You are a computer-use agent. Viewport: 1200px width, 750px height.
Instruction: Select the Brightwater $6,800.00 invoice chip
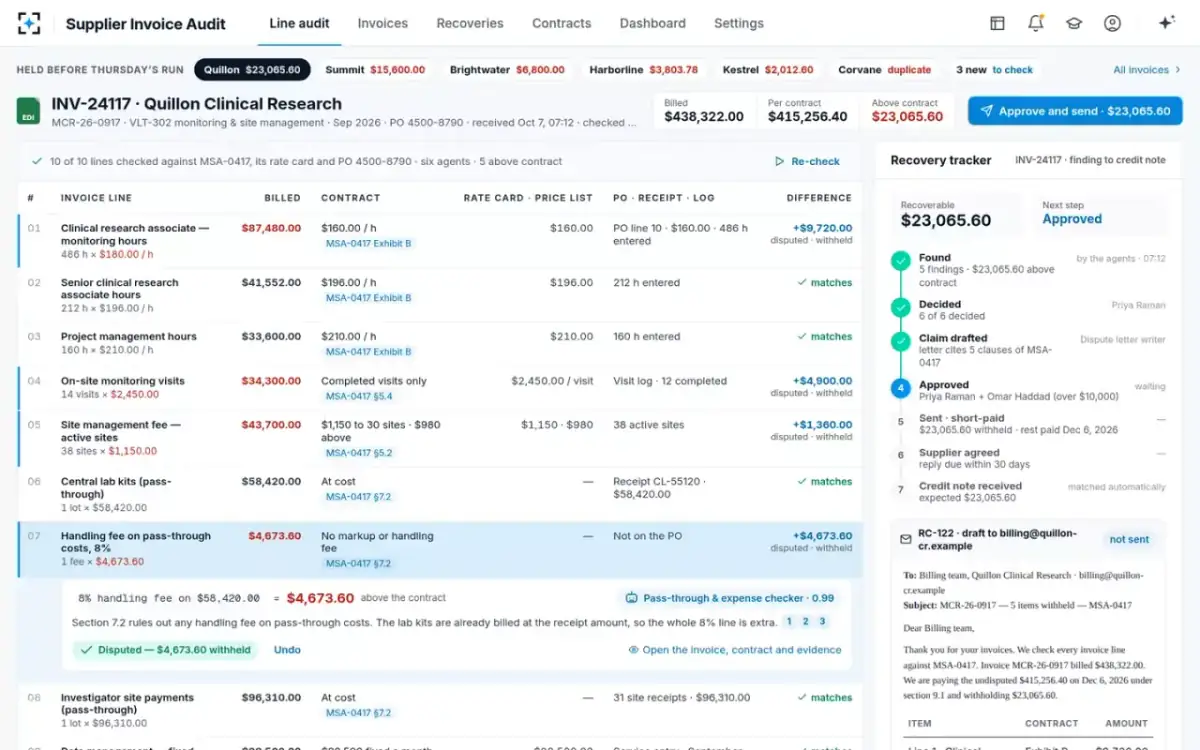[x=507, y=70]
